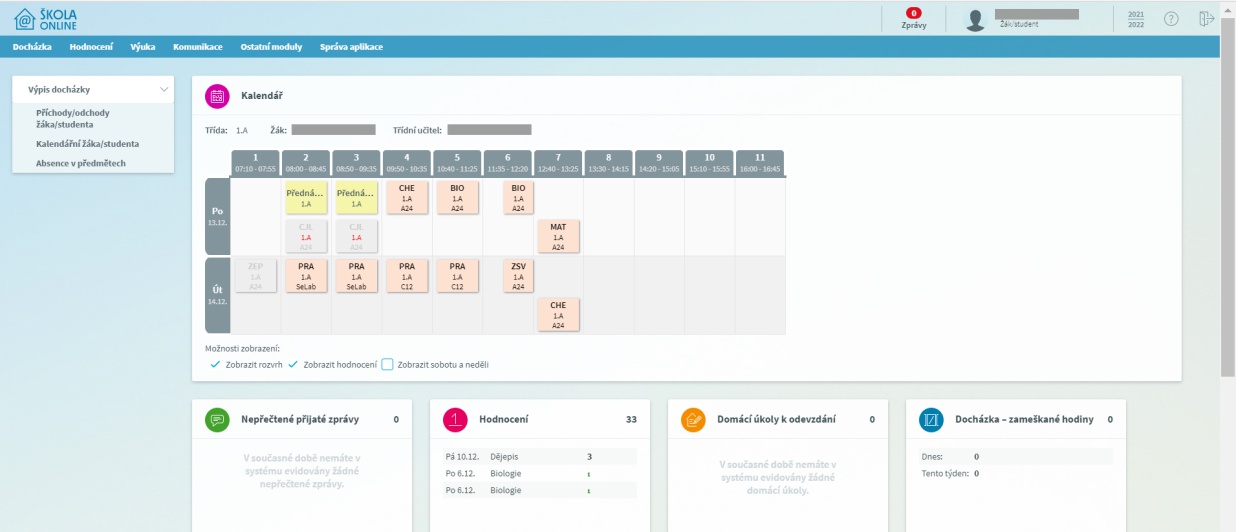Open Absence v předmětech link

[80, 163]
